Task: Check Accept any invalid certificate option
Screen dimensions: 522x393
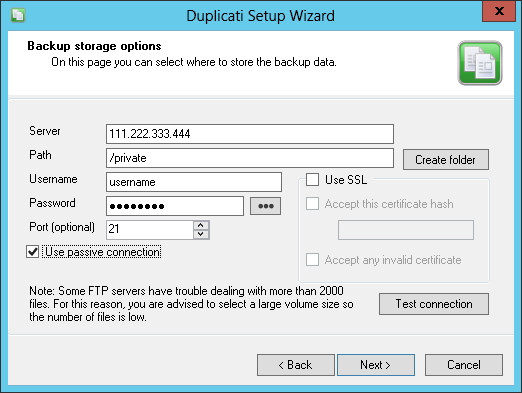Action: pyautogui.click(x=312, y=260)
